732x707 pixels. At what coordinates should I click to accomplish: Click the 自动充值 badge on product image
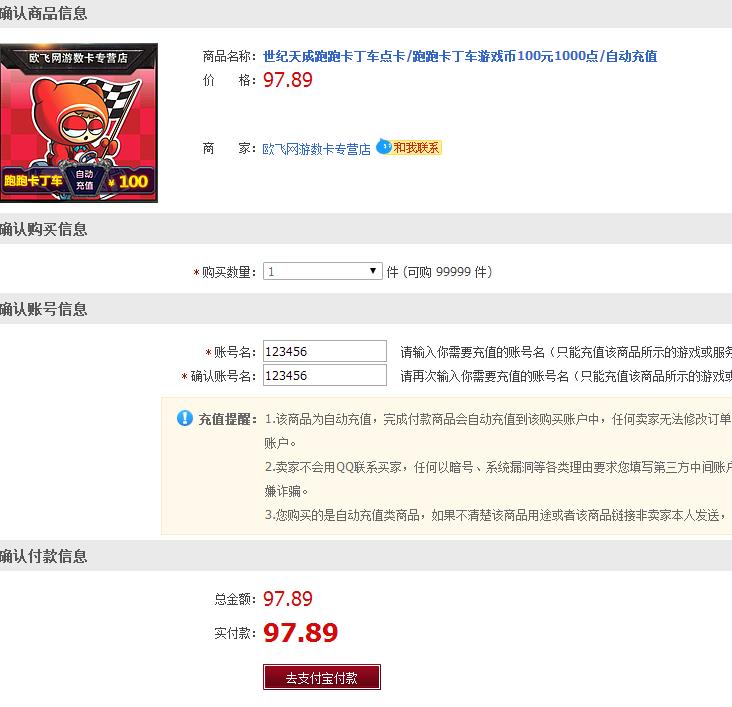(x=84, y=180)
